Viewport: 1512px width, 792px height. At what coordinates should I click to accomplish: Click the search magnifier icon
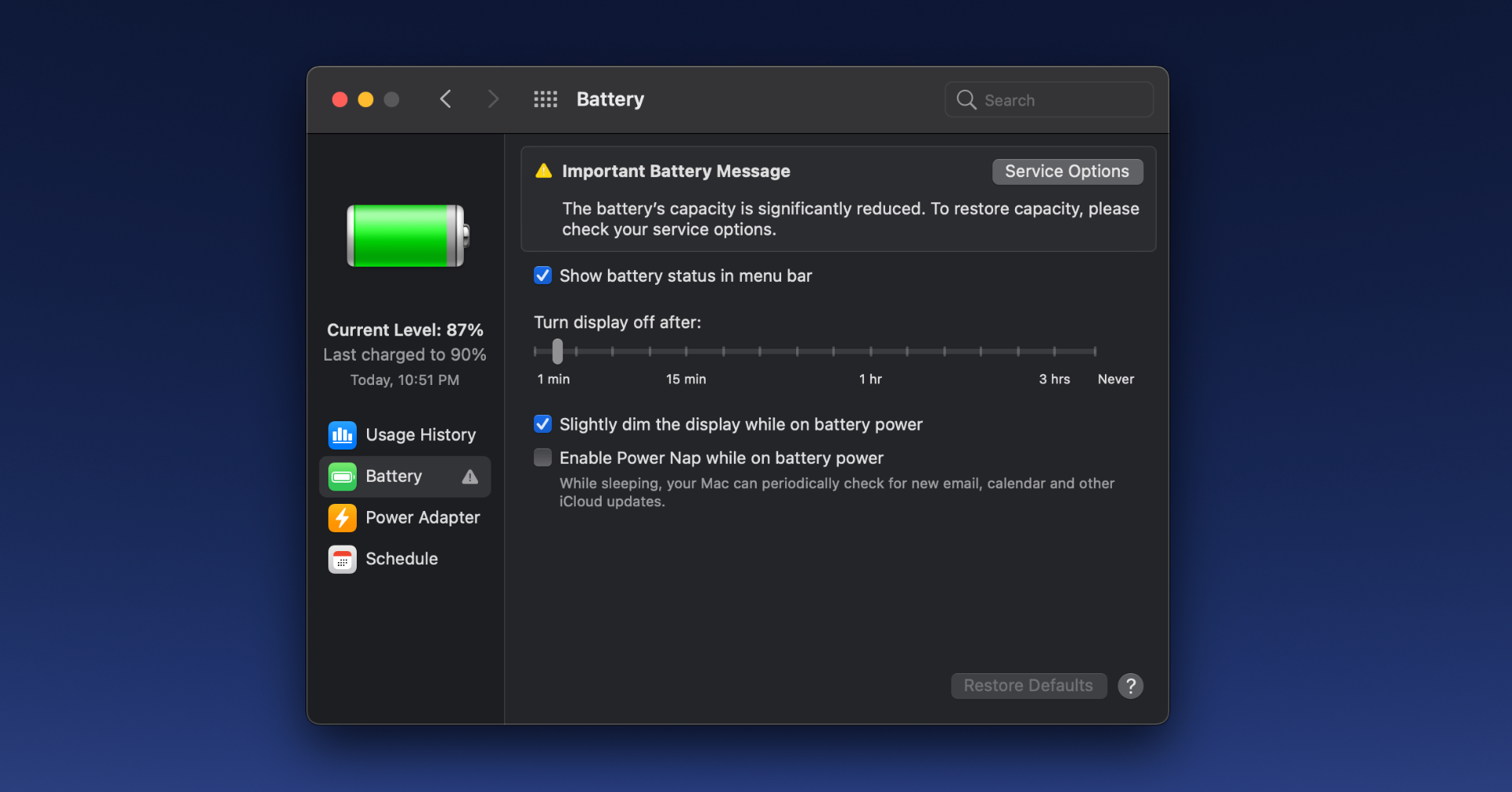(966, 100)
